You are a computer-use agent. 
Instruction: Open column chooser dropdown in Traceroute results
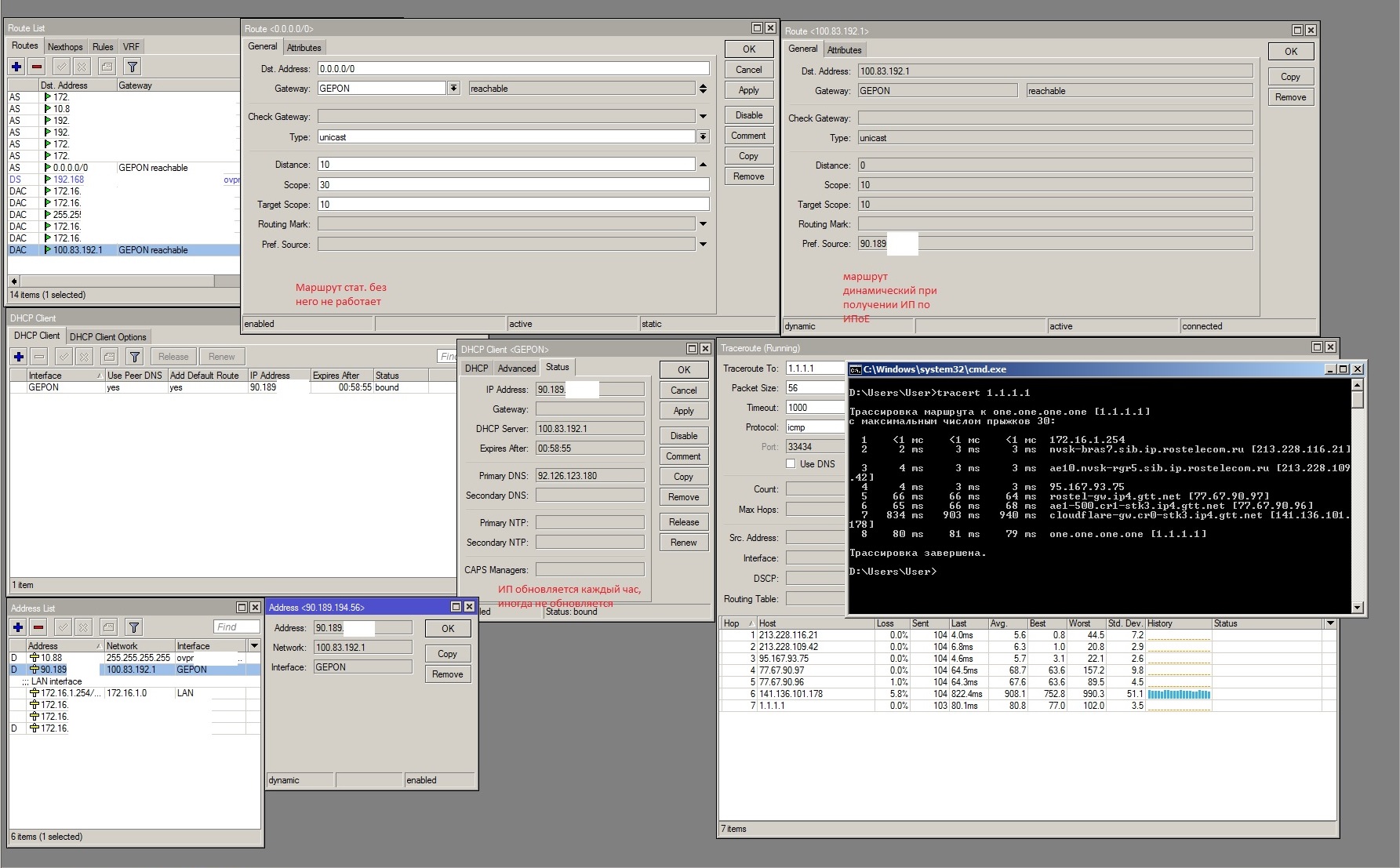click(x=1330, y=623)
